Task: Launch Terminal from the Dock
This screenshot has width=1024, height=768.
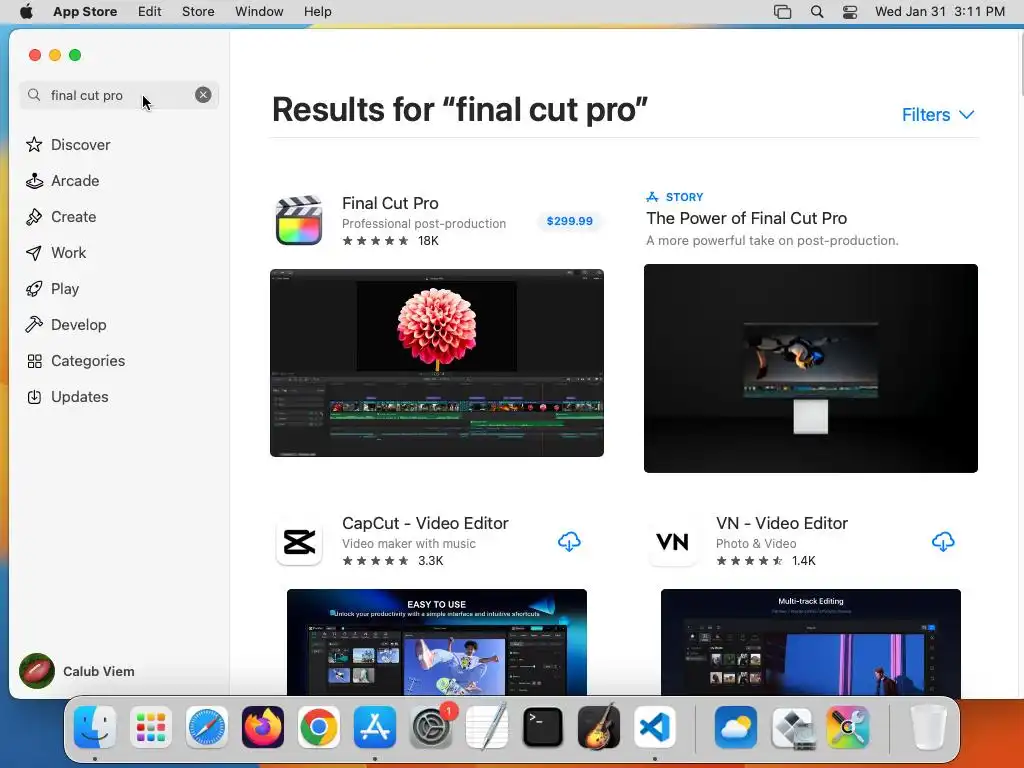Action: click(x=543, y=727)
